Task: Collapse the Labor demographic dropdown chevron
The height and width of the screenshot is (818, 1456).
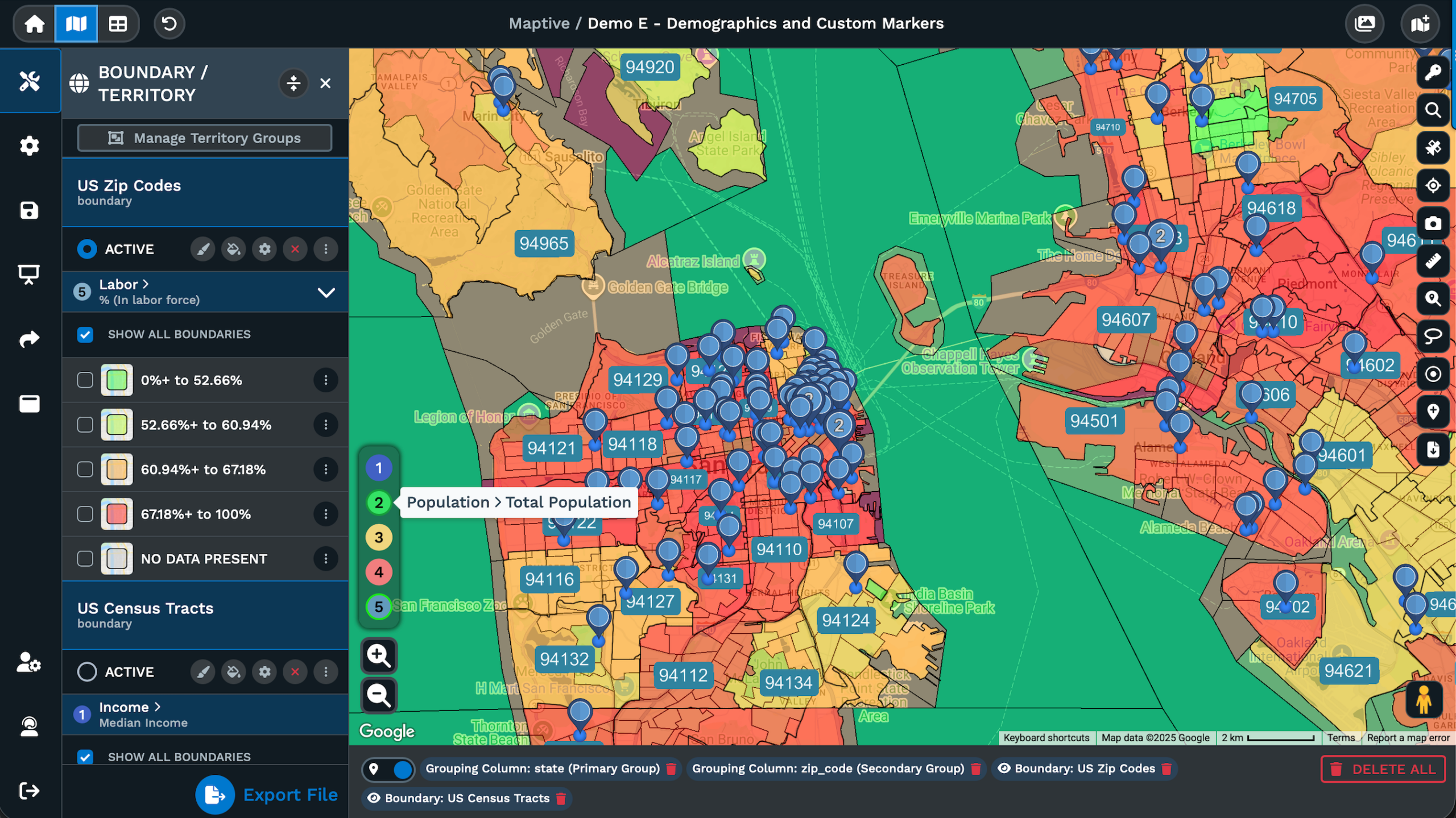Action: (326, 292)
